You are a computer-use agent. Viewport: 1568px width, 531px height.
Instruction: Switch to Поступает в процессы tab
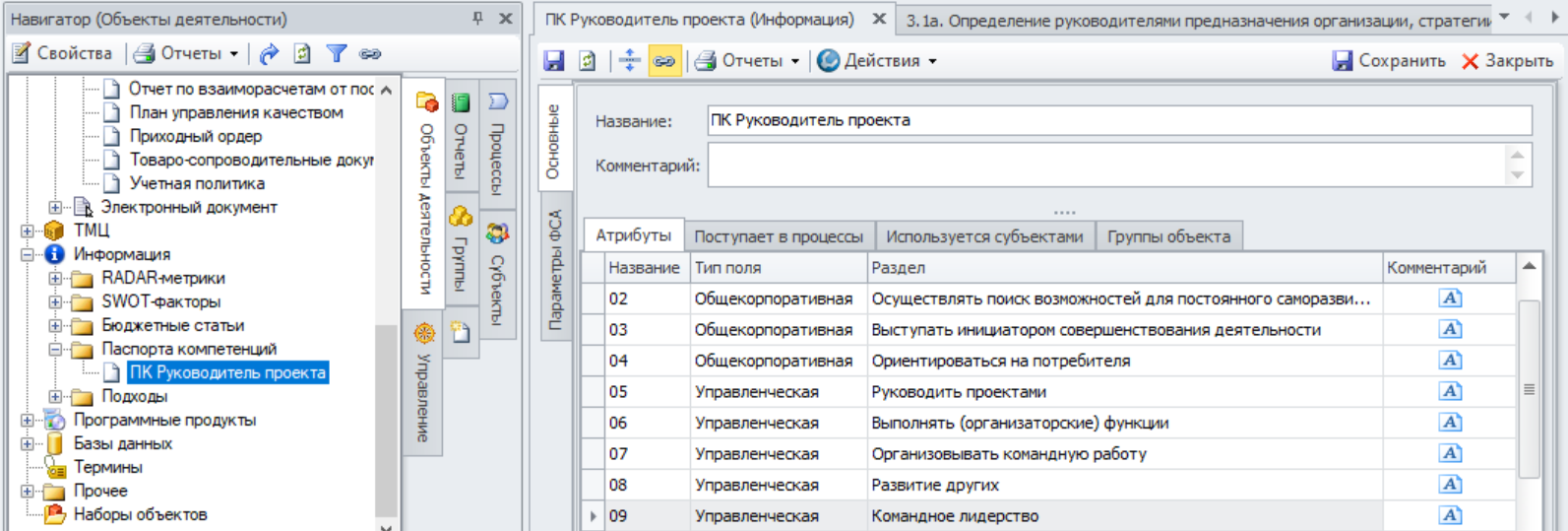pyautogui.click(x=778, y=236)
